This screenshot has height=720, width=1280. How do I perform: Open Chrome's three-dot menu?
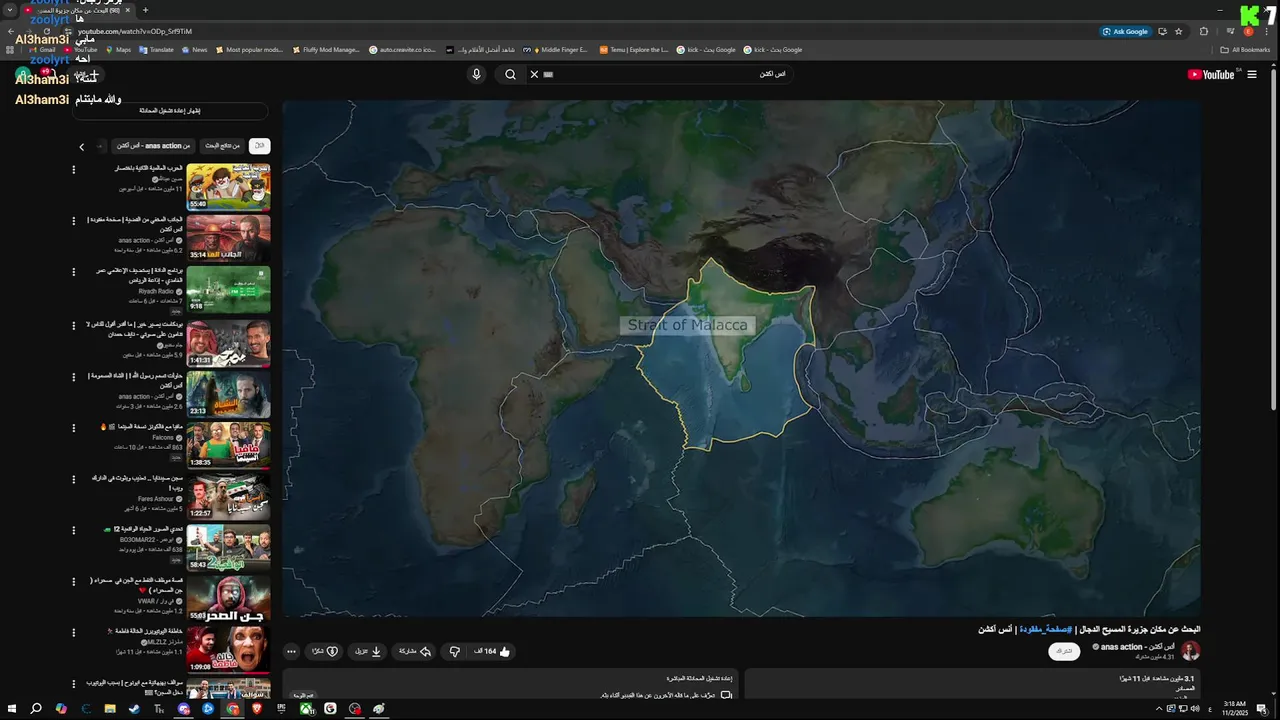1268,31
